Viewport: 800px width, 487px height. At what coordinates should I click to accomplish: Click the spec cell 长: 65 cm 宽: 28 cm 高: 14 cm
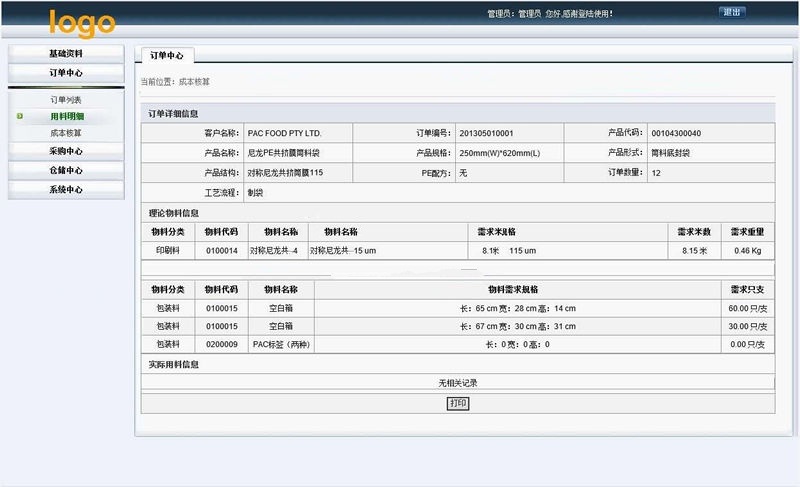518,309
